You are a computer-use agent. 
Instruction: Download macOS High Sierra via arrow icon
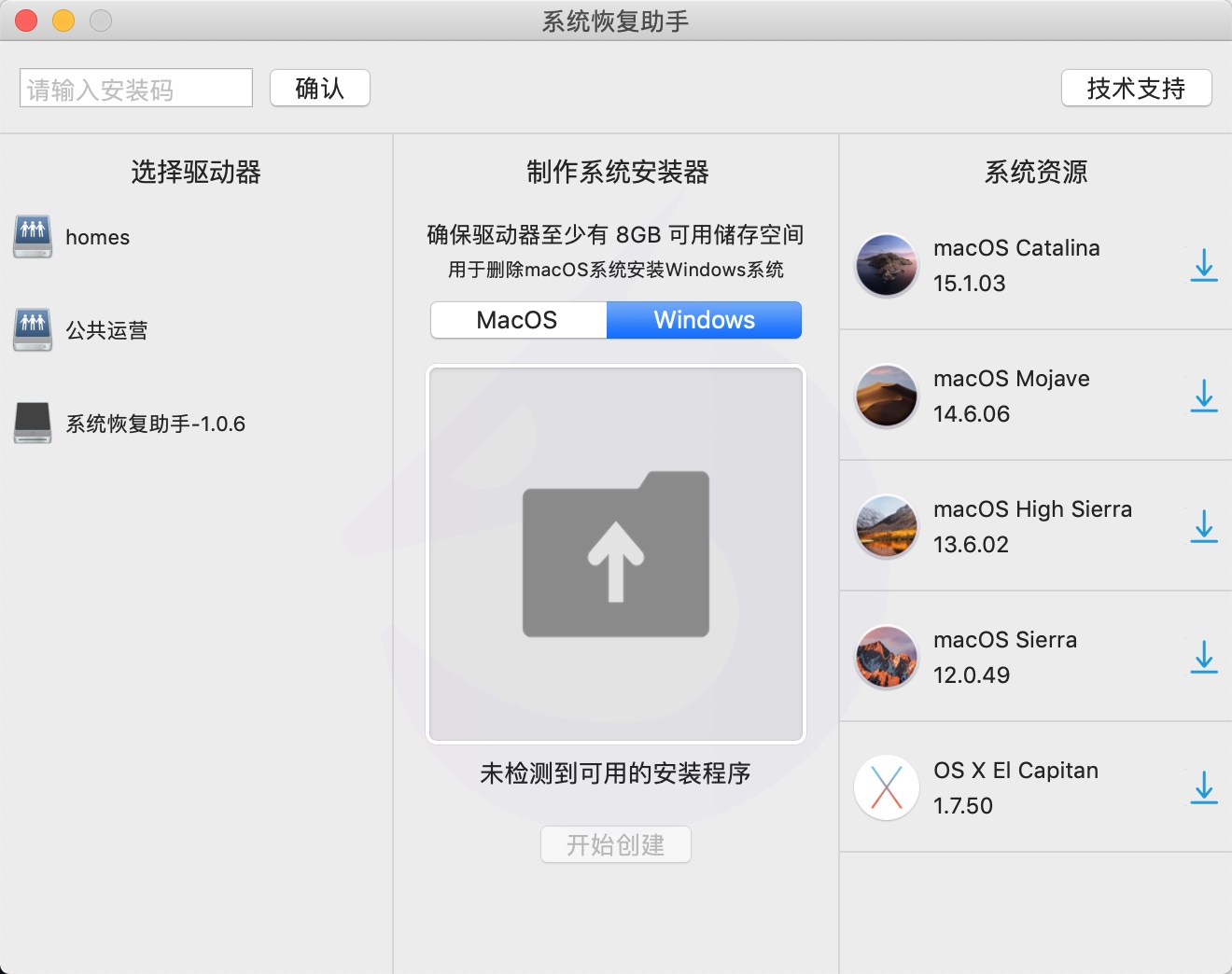pos(1204,526)
